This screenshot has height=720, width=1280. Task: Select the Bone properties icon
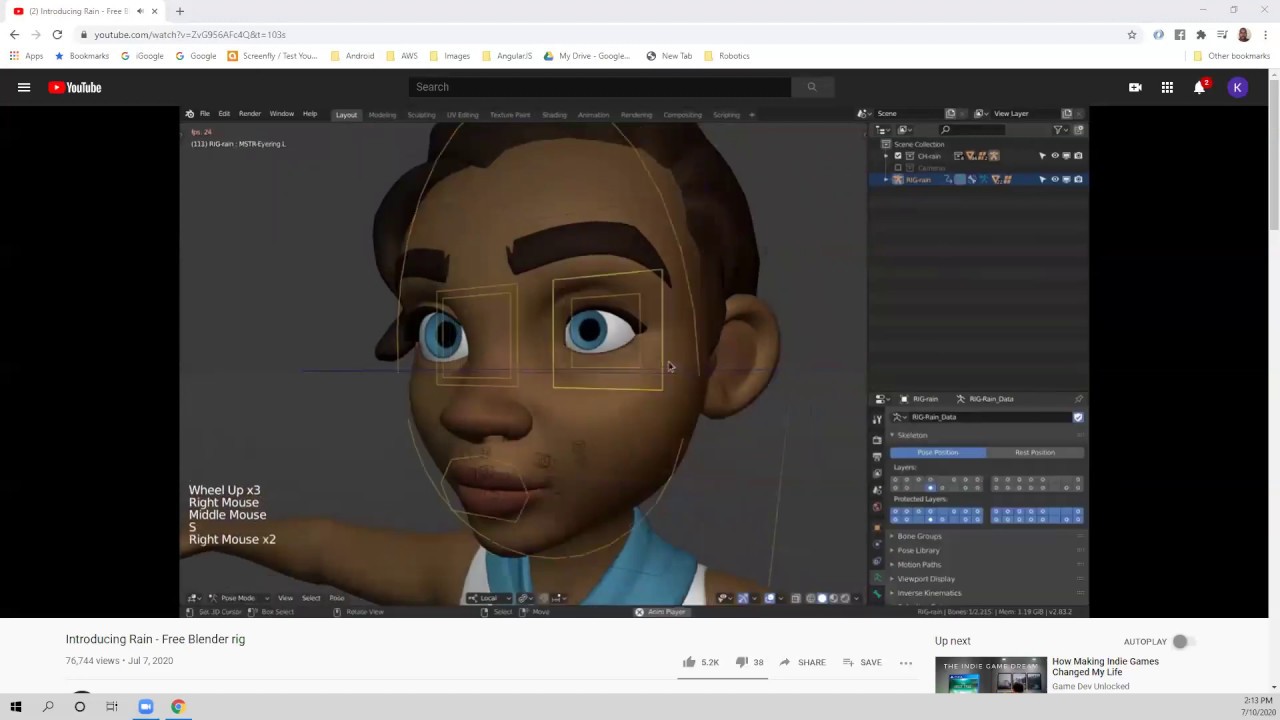pos(877,593)
